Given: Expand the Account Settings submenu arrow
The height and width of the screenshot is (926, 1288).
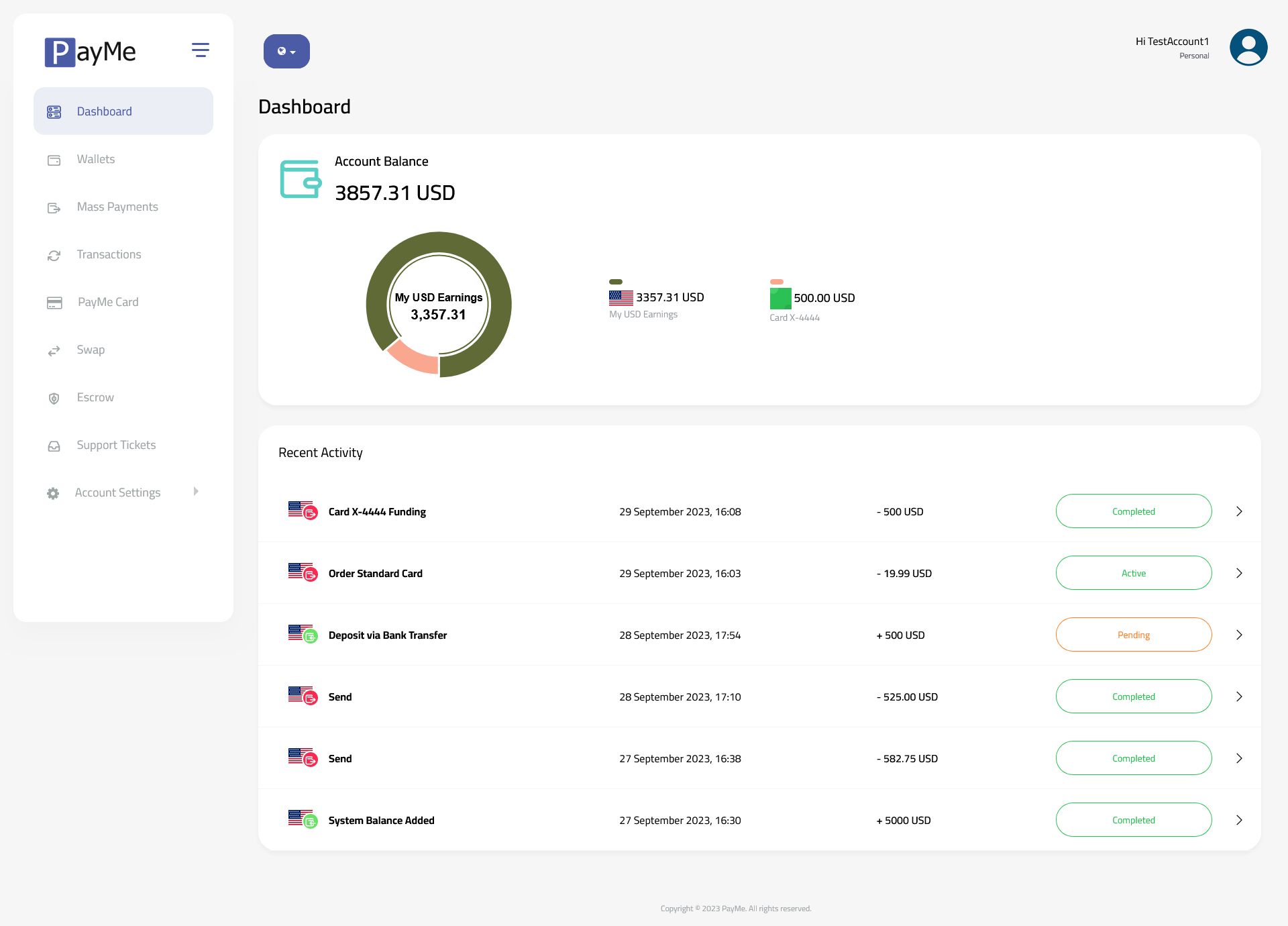Looking at the screenshot, I should click(196, 492).
